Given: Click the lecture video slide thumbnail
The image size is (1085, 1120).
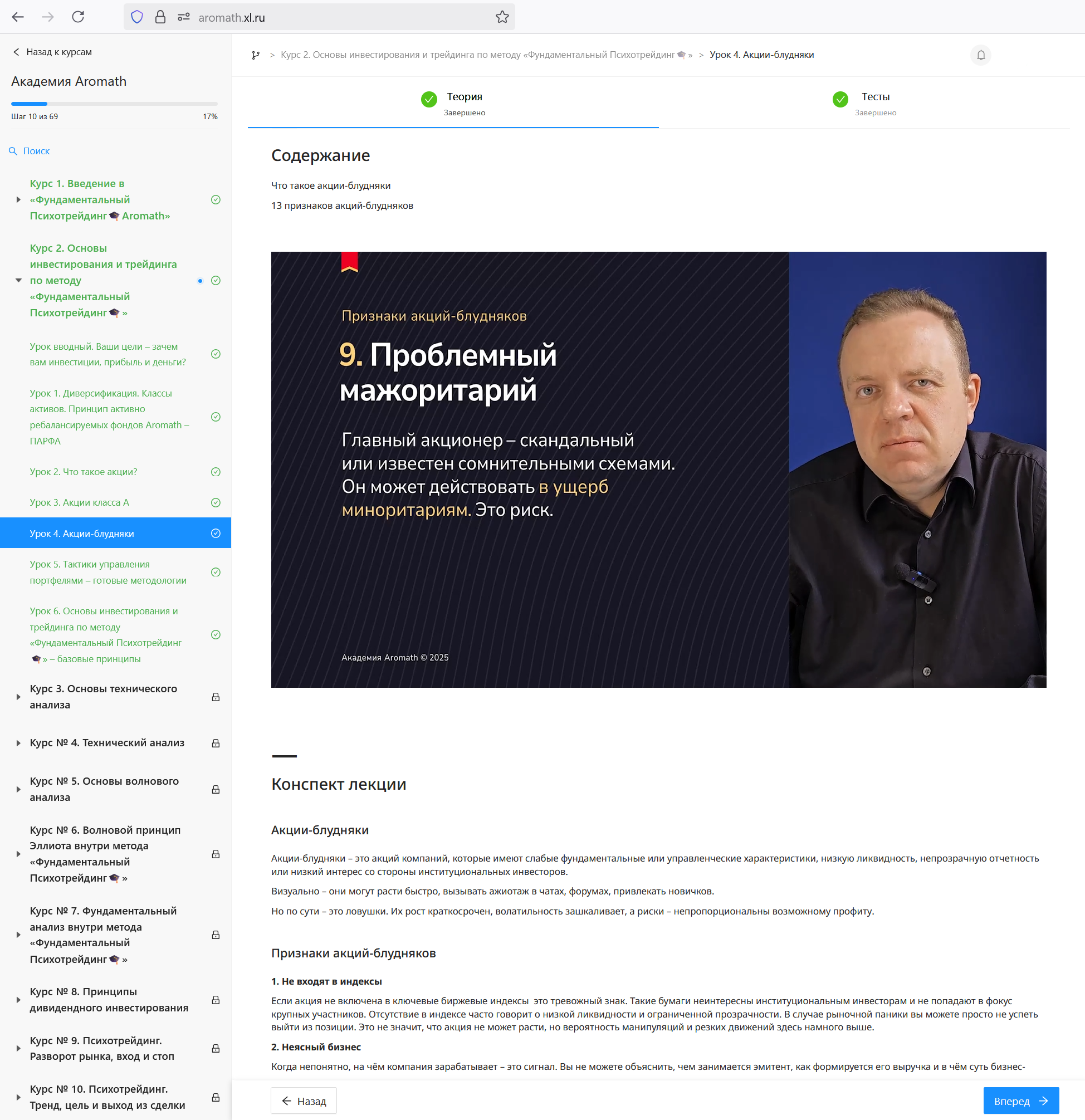Looking at the screenshot, I should (658, 469).
